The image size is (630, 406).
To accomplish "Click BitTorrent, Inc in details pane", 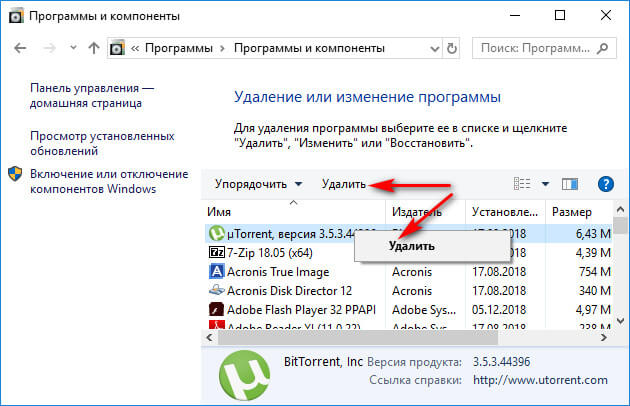I will [x=323, y=362].
